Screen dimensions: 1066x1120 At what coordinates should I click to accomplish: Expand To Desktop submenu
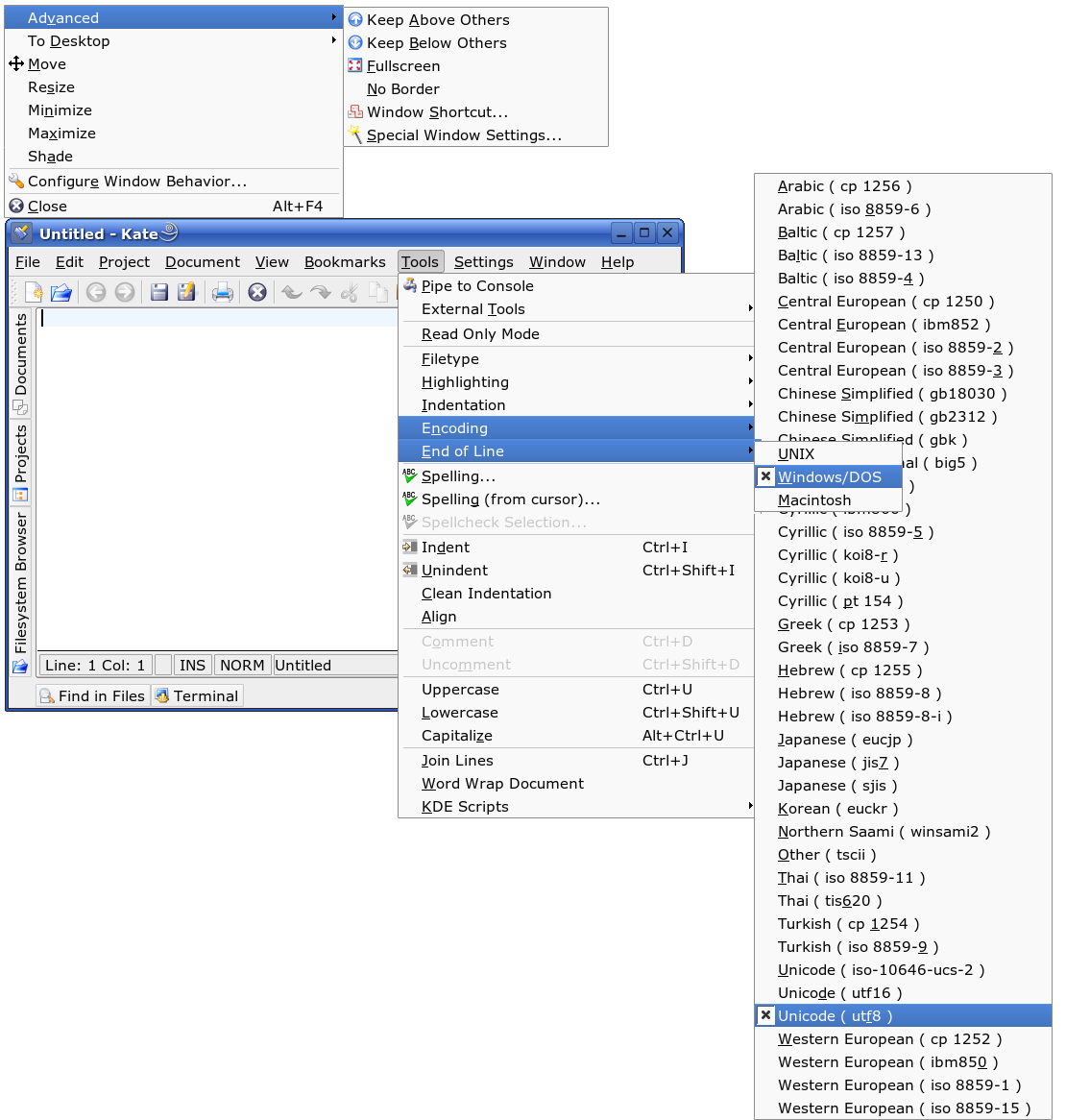[x=174, y=40]
